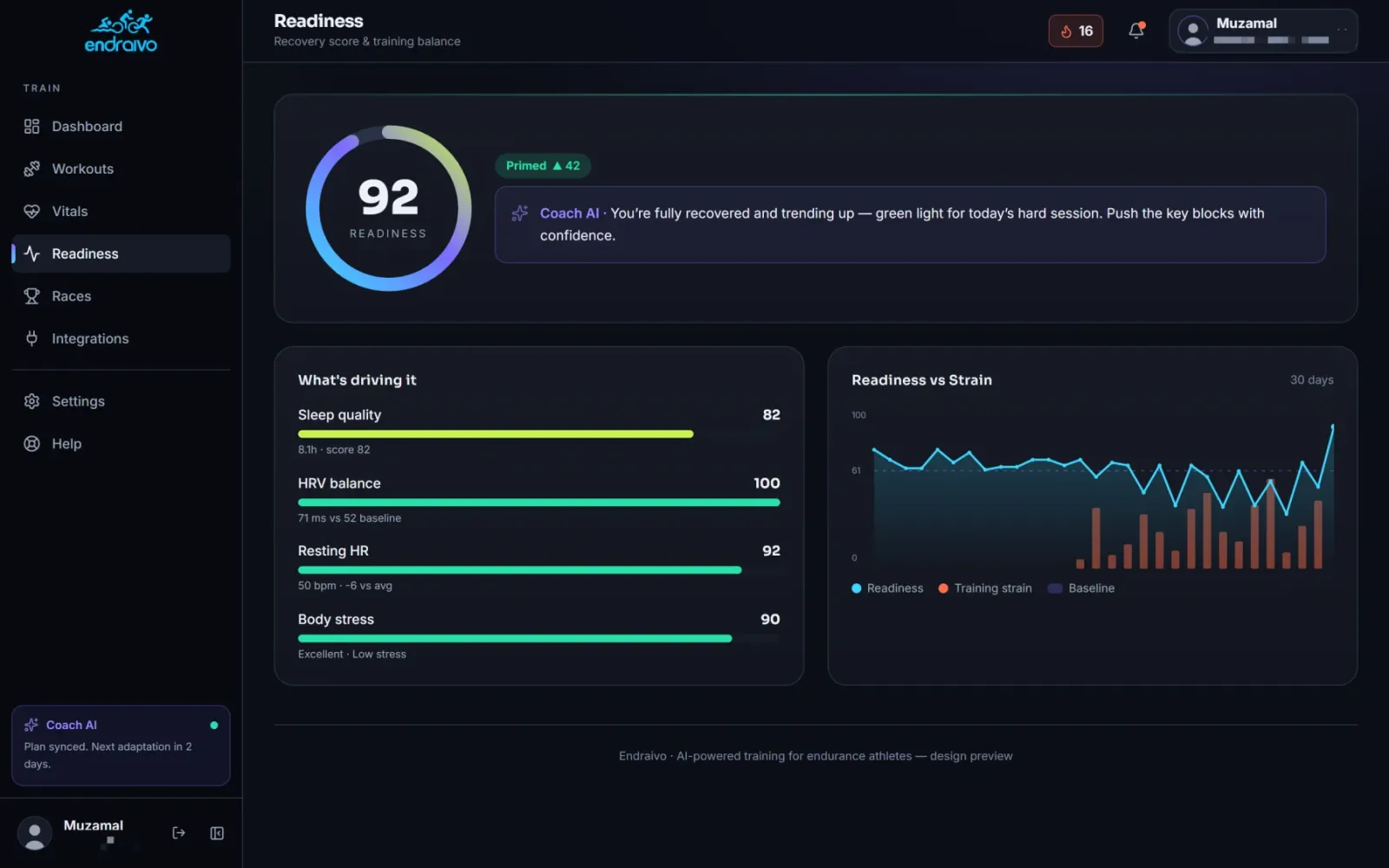Click the Settings gear icon
The image size is (1389, 868).
(32, 402)
